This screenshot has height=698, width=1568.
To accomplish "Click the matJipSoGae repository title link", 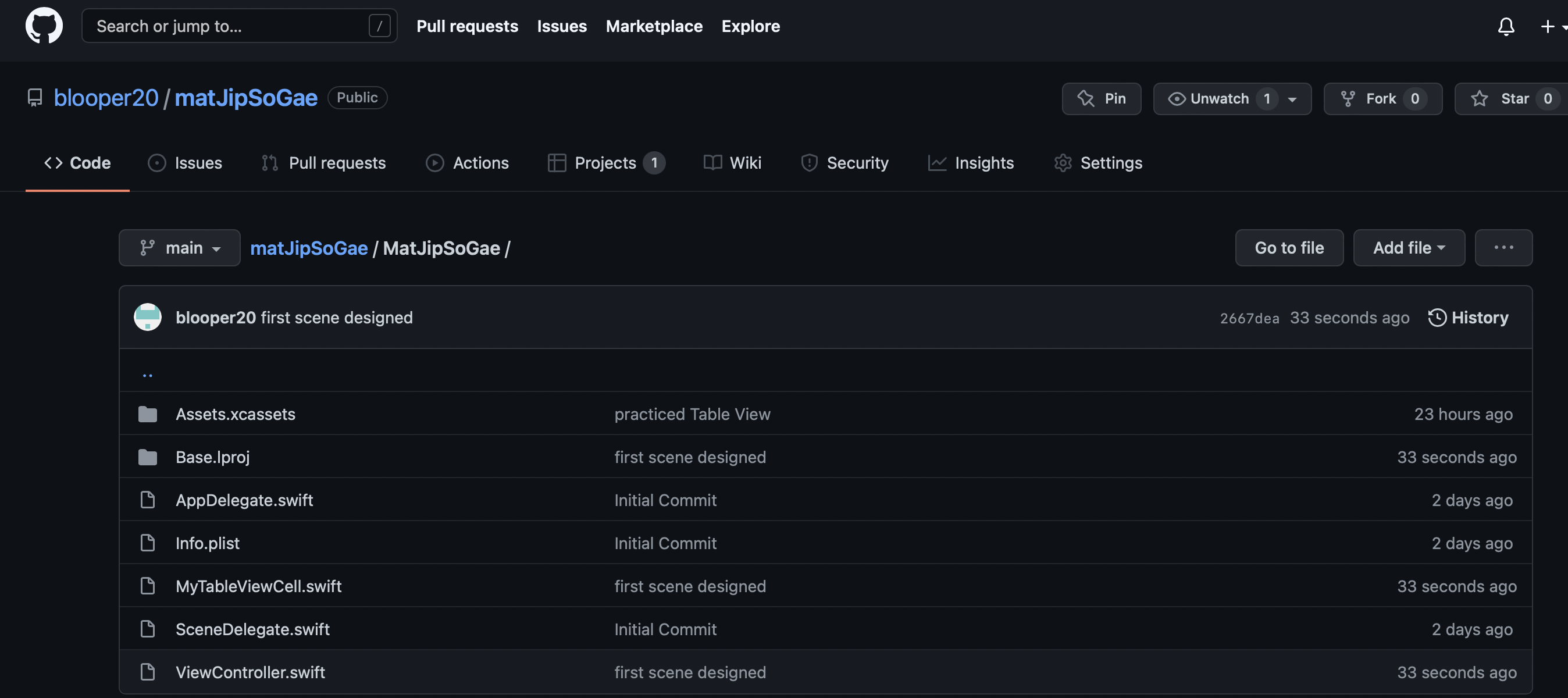I will click(x=246, y=98).
